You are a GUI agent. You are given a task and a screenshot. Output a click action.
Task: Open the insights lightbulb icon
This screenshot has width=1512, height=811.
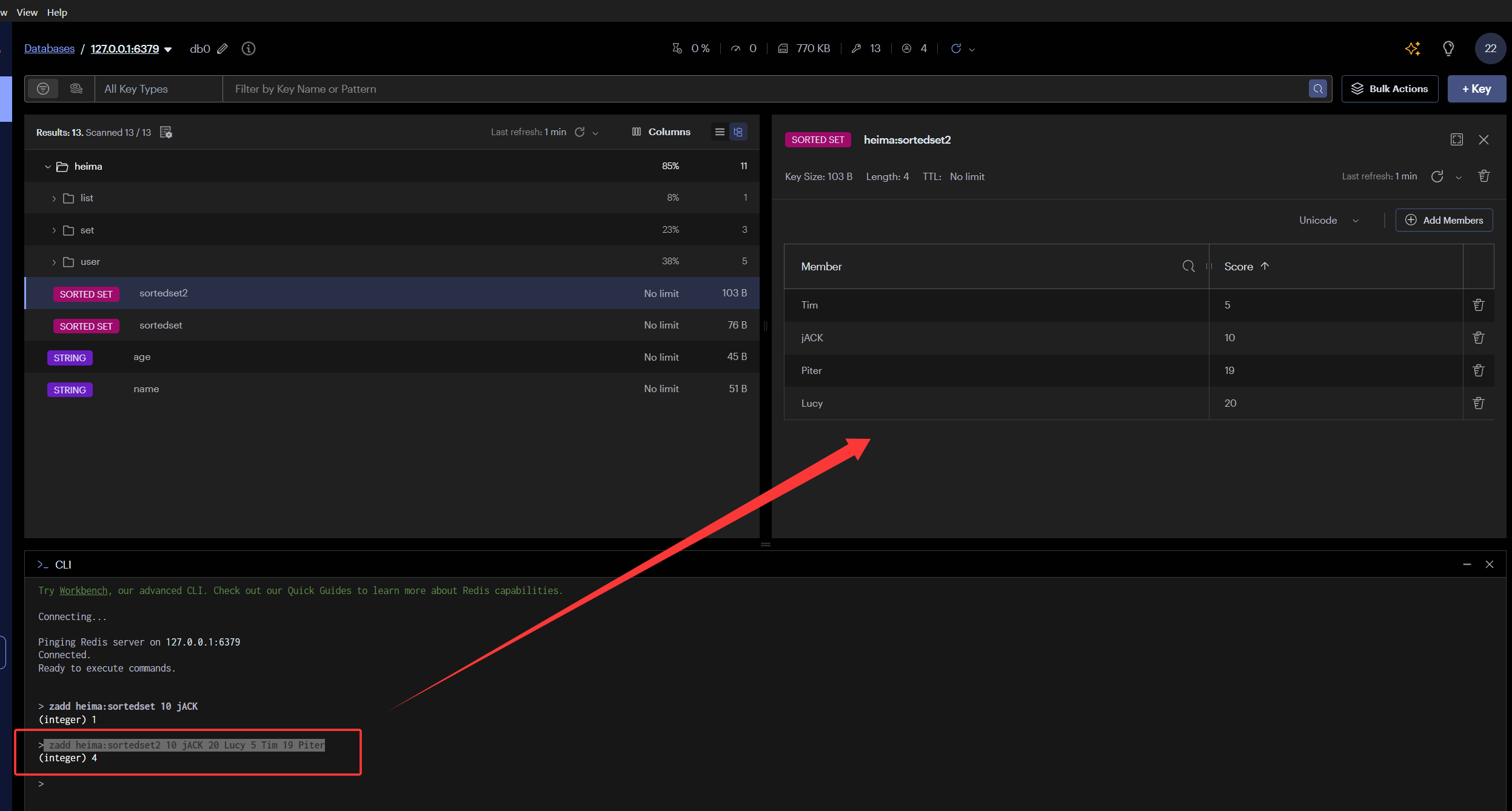pyautogui.click(x=1448, y=48)
